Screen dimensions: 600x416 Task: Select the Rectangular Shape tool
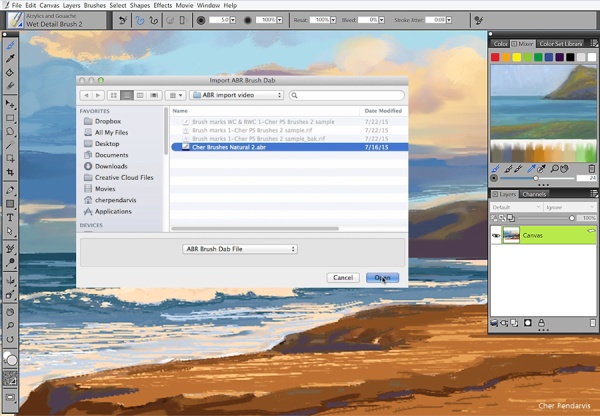coord(10,204)
